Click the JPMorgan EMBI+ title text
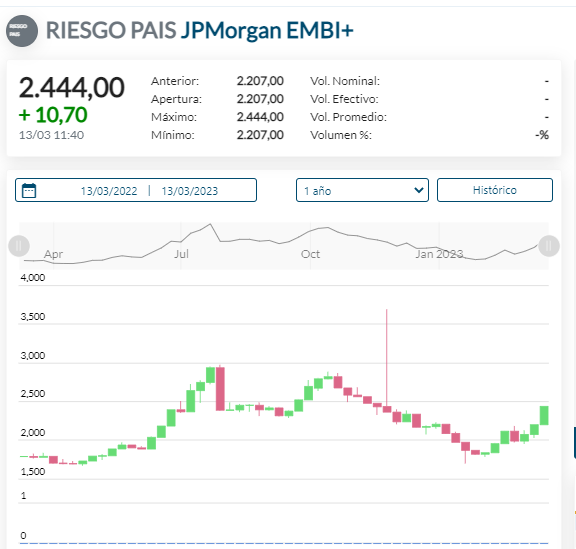The width and height of the screenshot is (576, 549). [267, 30]
